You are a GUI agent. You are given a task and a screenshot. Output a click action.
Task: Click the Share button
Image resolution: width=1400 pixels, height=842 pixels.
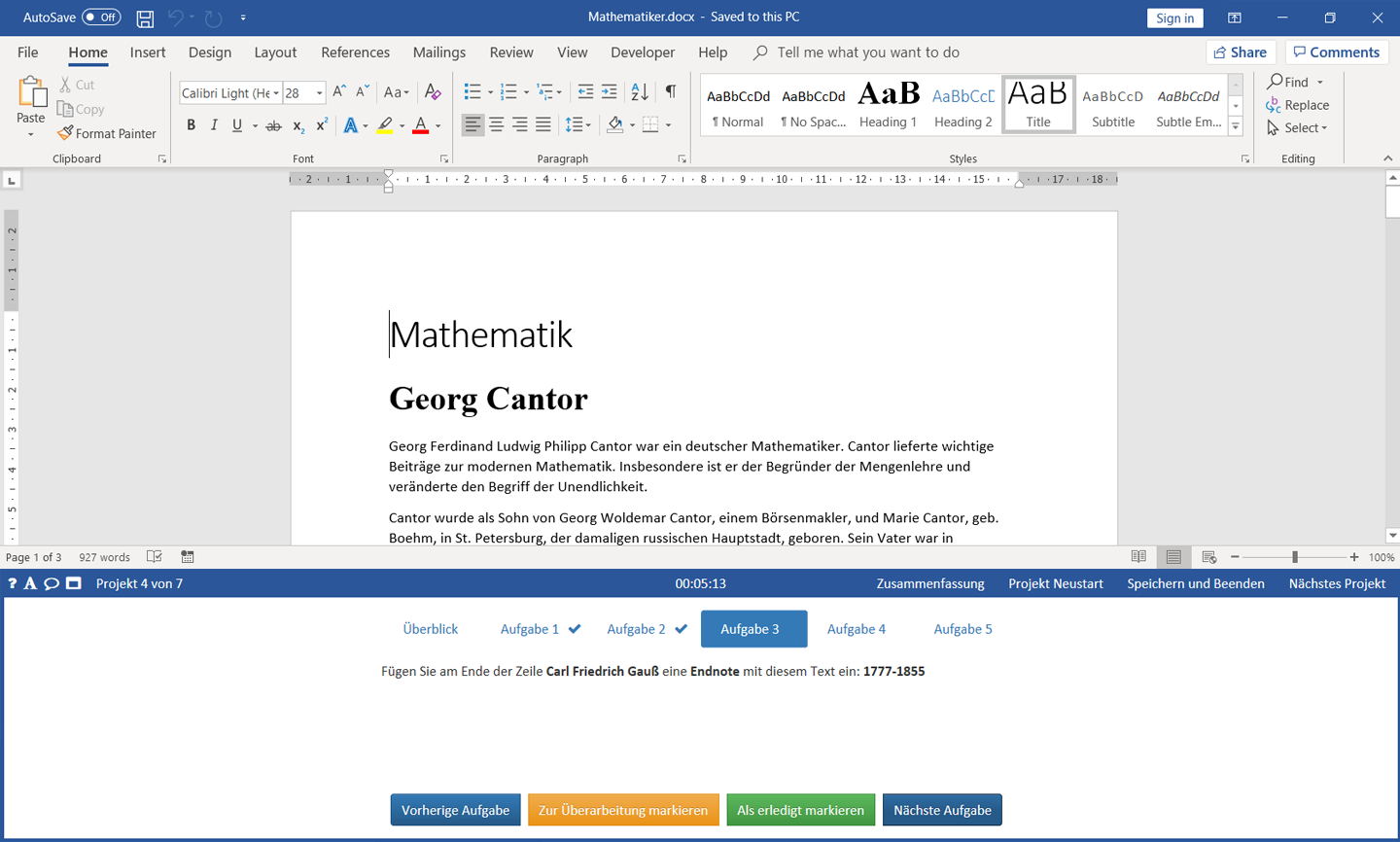[1241, 53]
